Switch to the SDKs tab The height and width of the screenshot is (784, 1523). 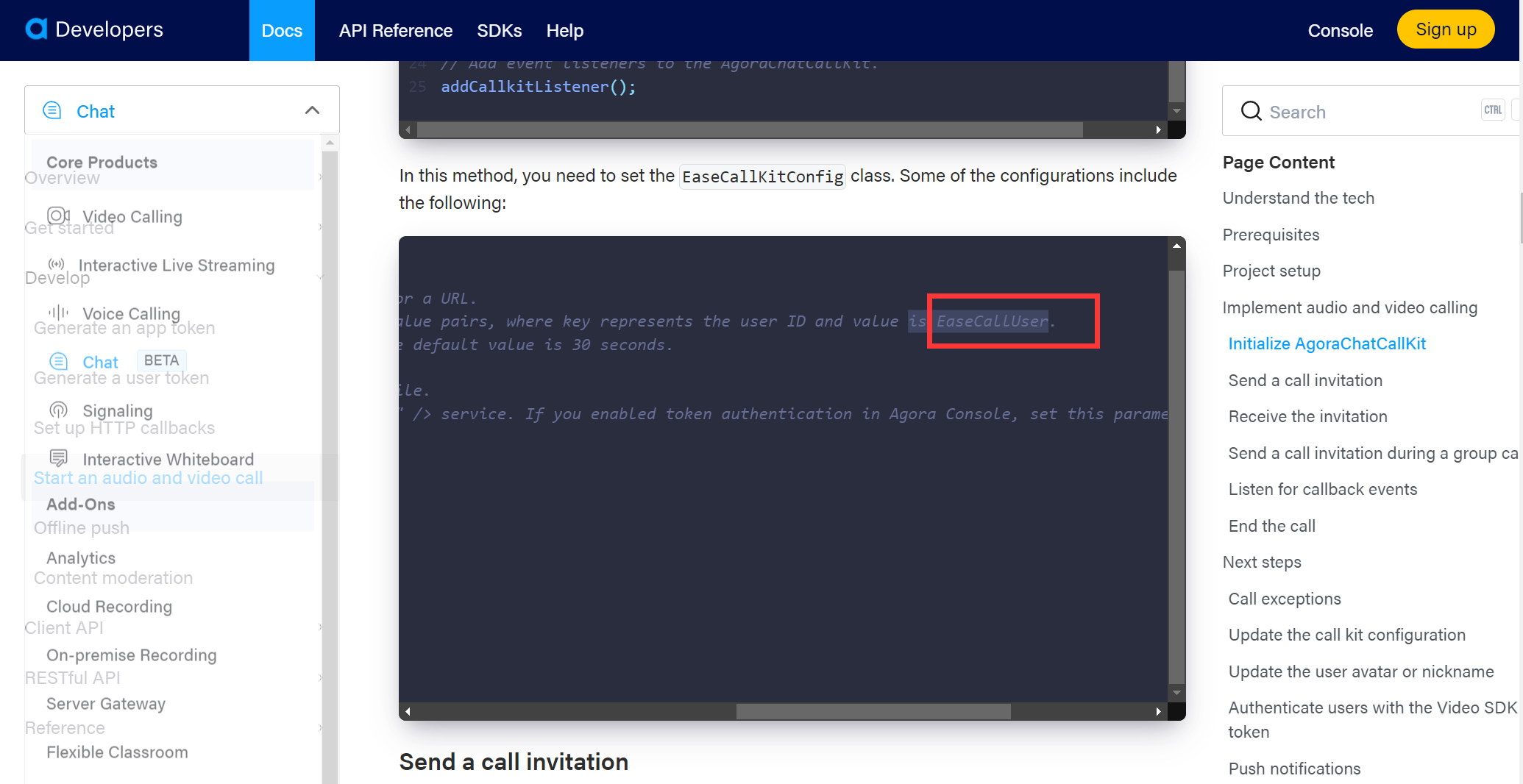point(499,30)
